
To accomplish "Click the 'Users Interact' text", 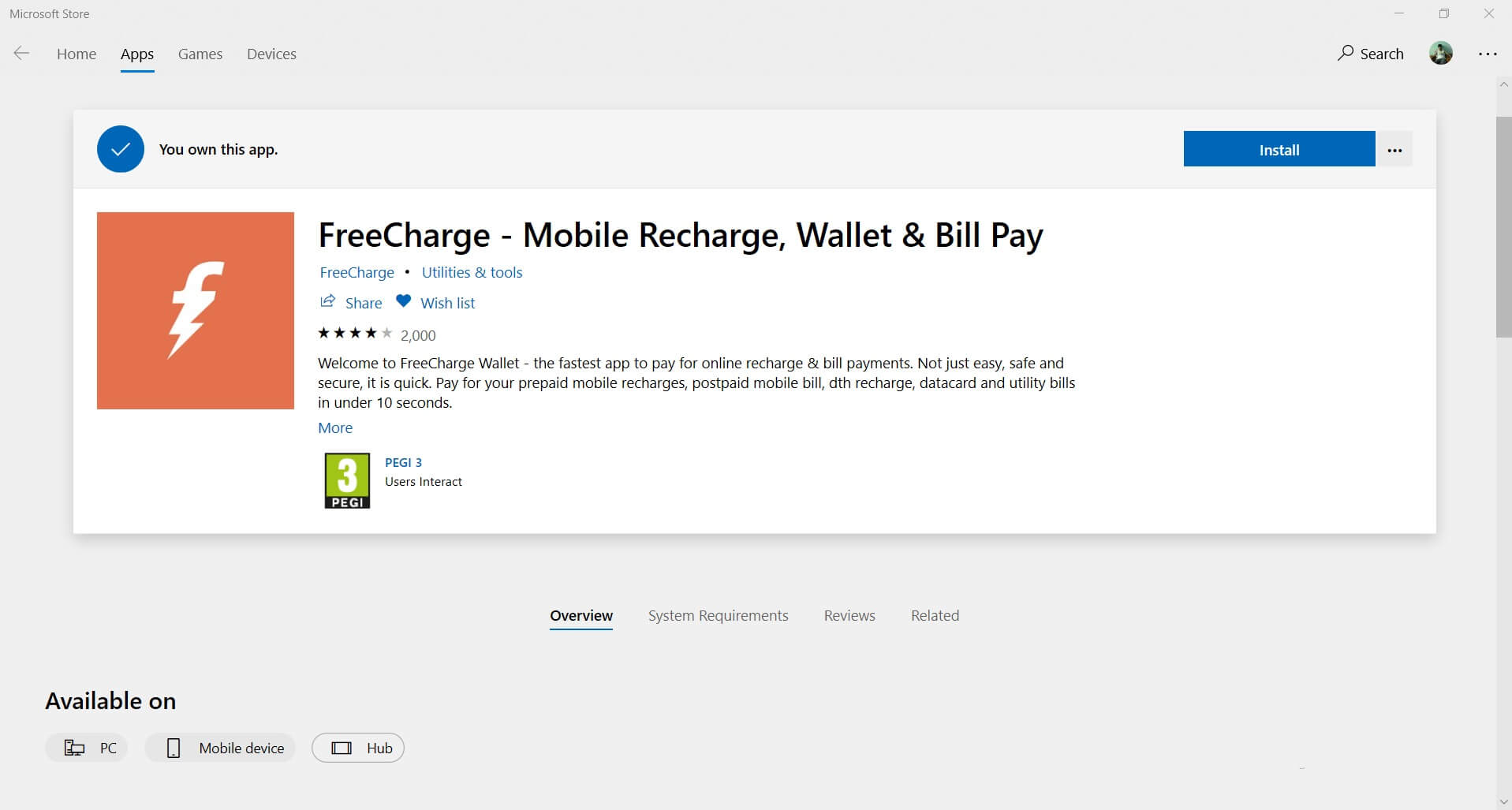I will [424, 482].
